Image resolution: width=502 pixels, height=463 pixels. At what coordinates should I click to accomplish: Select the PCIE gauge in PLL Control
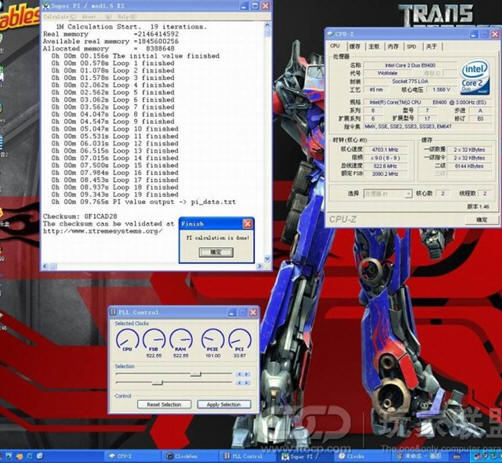tap(213, 340)
